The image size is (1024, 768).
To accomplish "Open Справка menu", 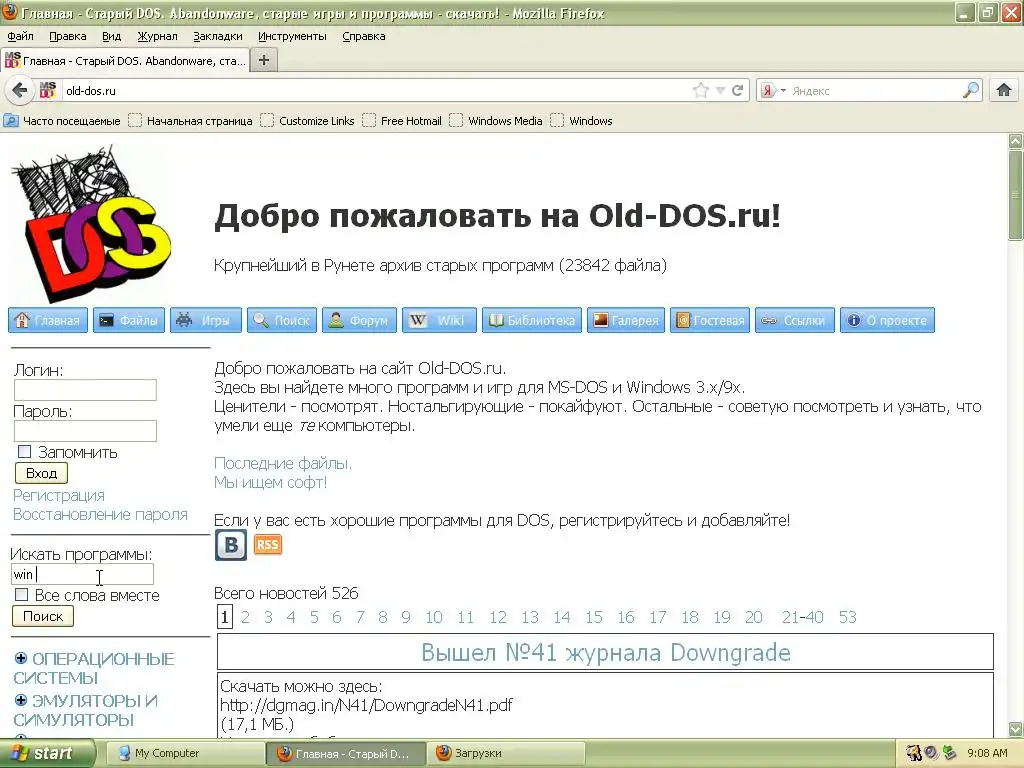I will (364, 36).
